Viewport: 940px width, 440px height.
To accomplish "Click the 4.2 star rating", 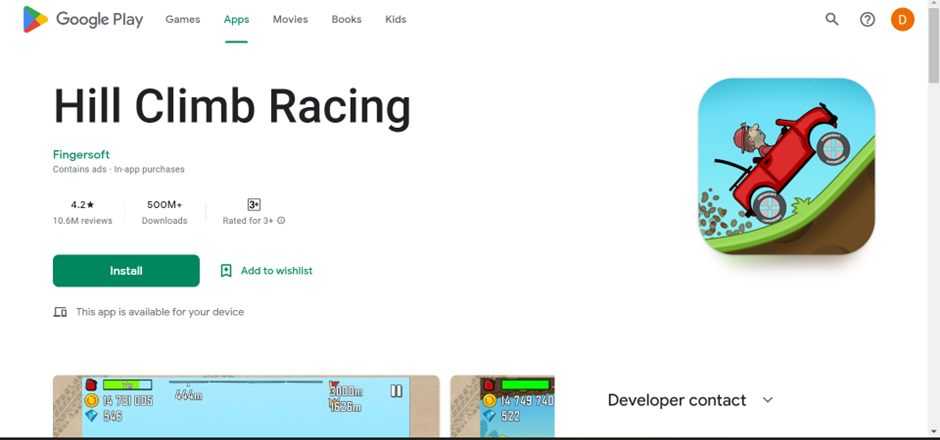I will (82, 204).
